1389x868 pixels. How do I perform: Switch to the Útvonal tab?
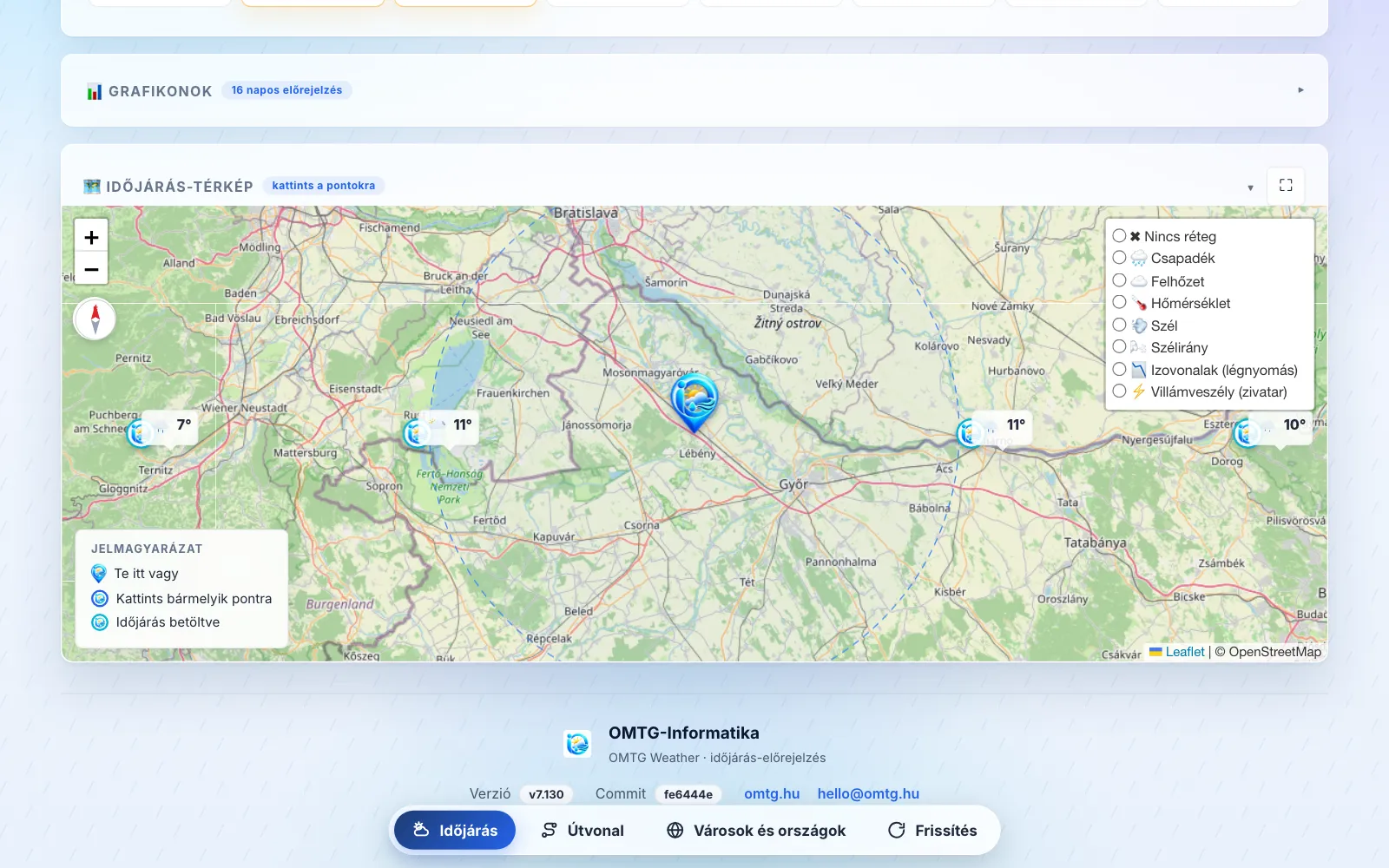pos(583,830)
